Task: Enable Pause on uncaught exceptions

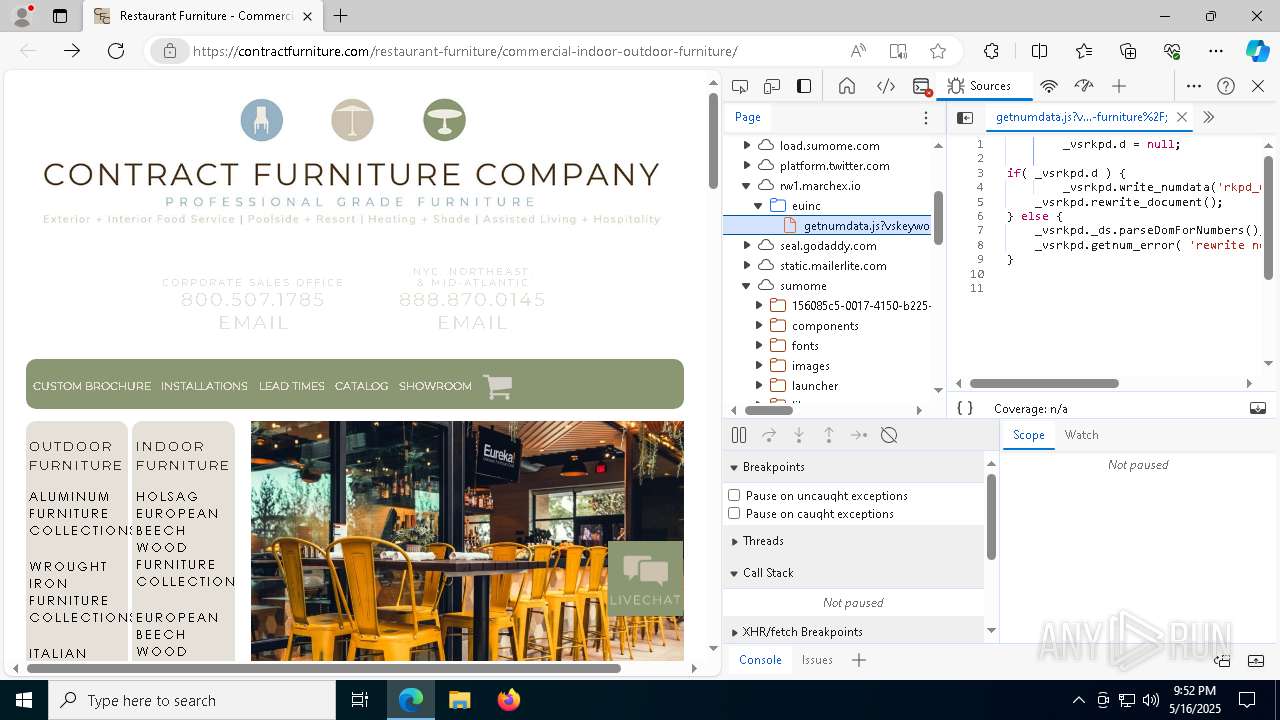Action: tap(734, 495)
